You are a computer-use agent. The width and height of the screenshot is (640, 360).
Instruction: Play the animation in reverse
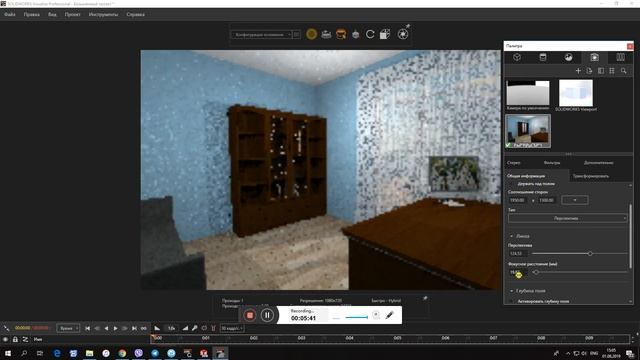pyautogui.click(x=106, y=328)
